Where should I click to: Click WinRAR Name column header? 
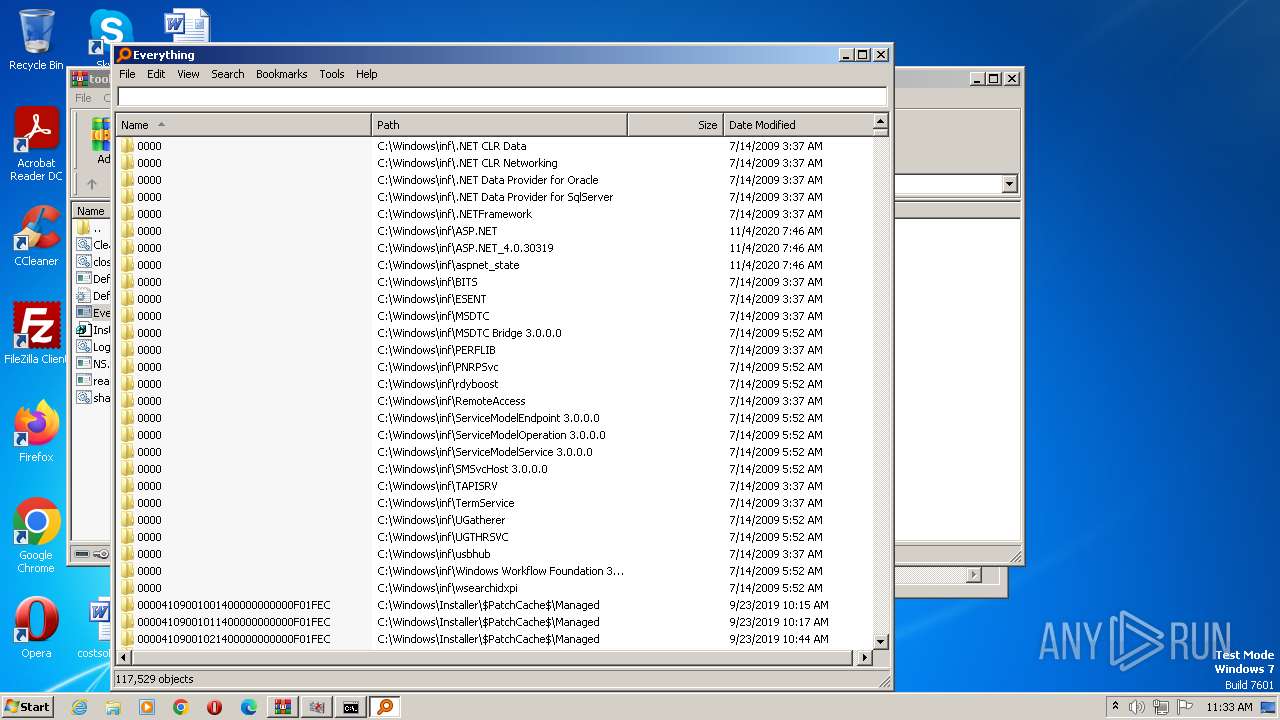tap(91, 211)
